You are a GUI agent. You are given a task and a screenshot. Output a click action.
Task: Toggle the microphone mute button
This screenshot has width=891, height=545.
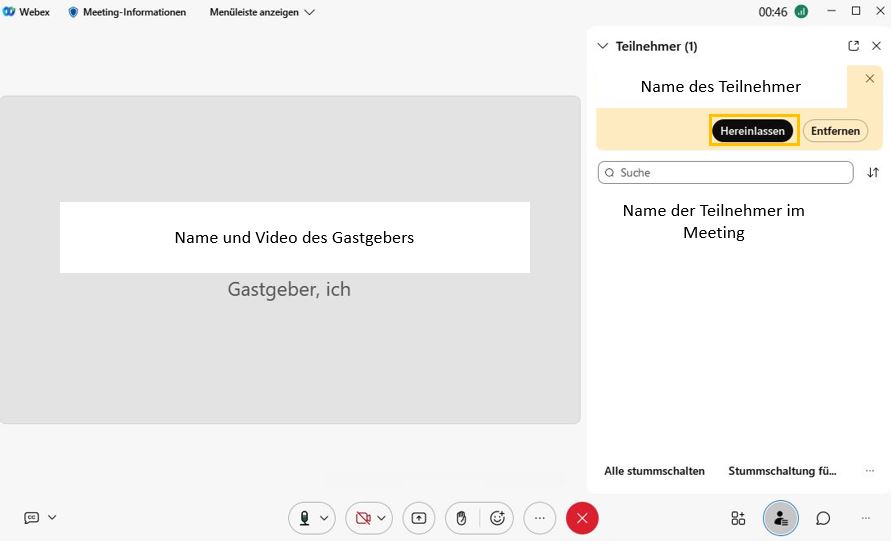[304, 518]
